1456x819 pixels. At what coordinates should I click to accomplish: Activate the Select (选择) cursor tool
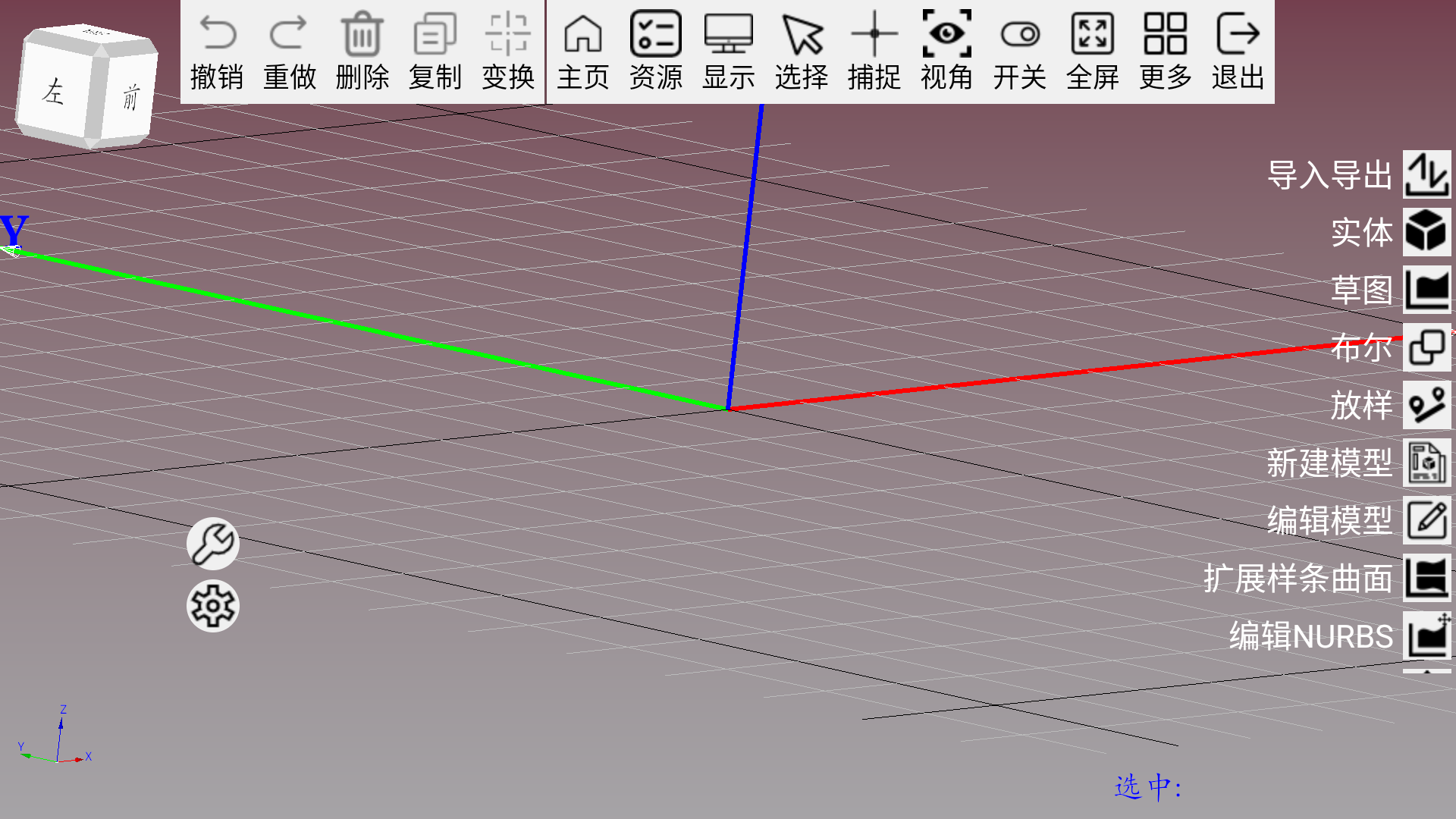[802, 35]
